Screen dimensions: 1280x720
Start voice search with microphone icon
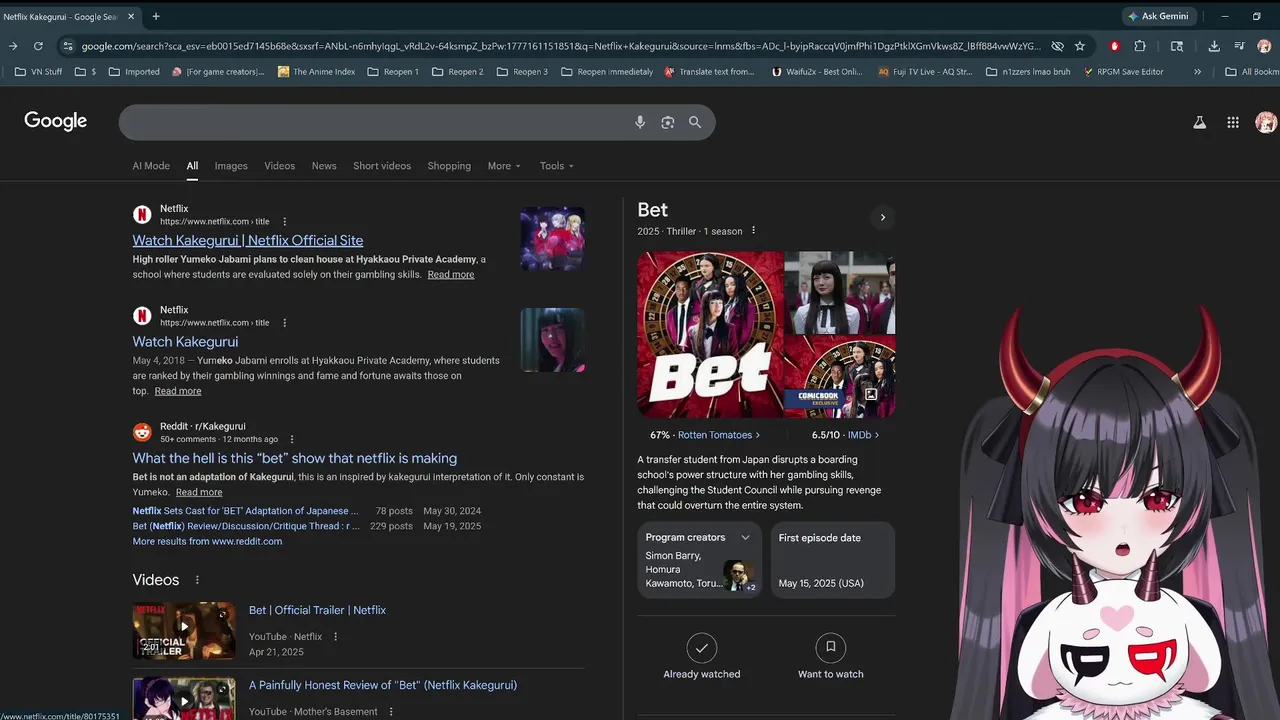(640, 122)
